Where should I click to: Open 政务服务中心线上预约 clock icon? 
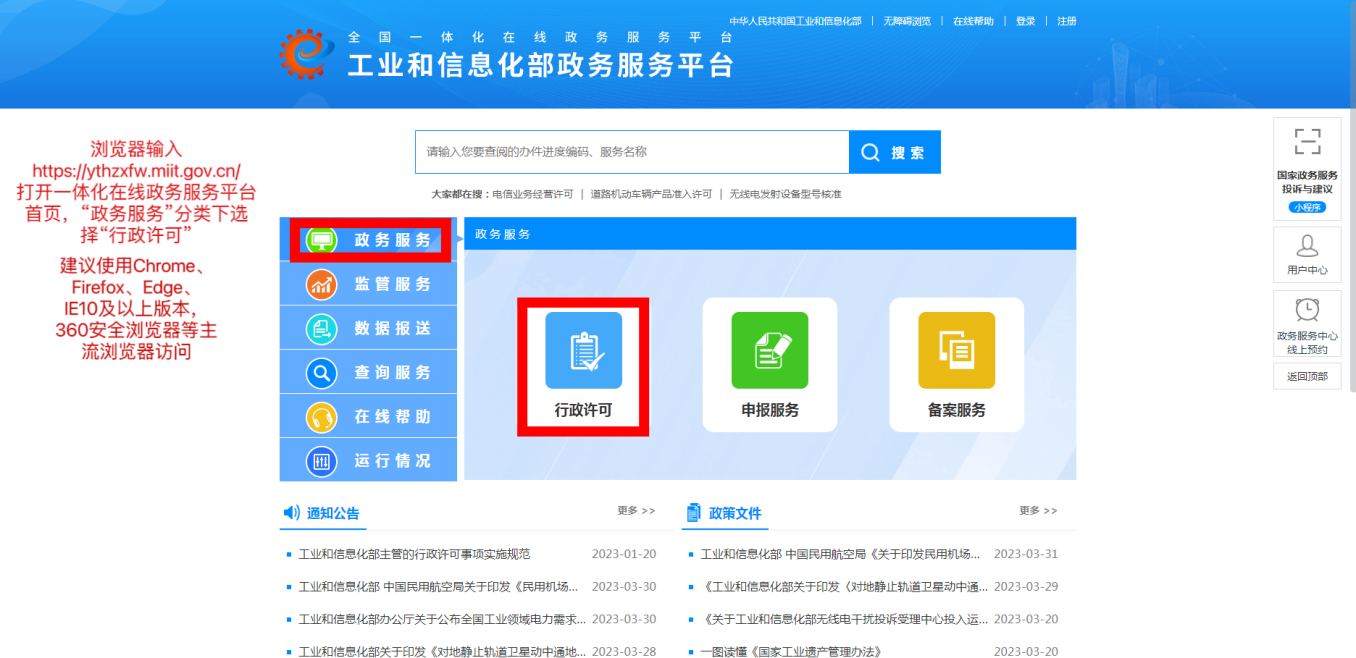pos(1307,309)
